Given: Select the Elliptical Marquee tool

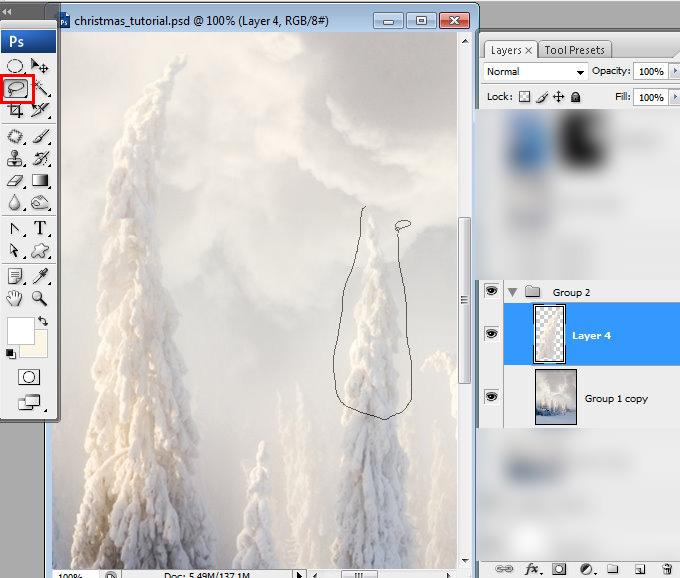Looking at the screenshot, I should pyautogui.click(x=15, y=66).
